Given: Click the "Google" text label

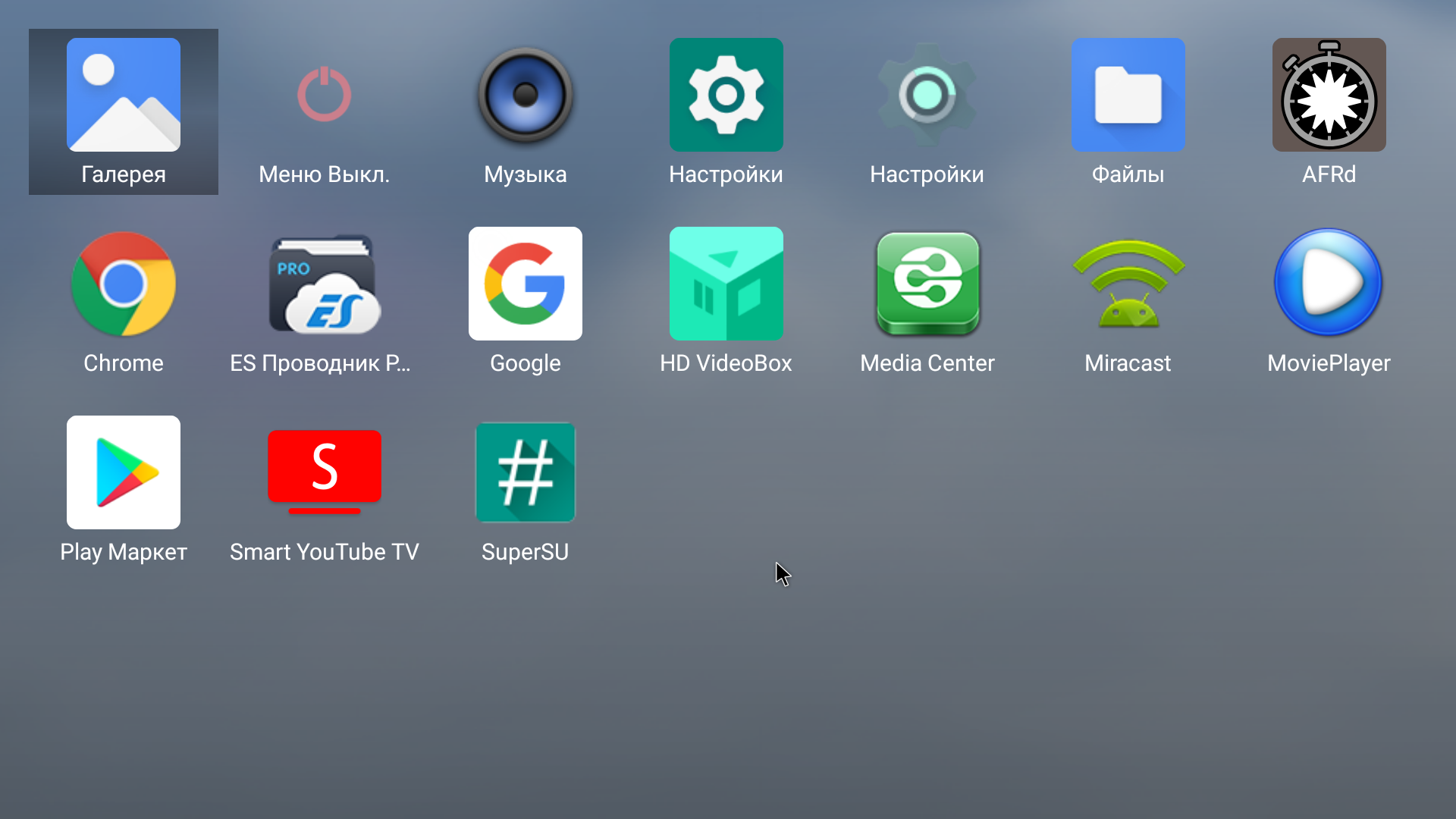Looking at the screenshot, I should pos(526,364).
